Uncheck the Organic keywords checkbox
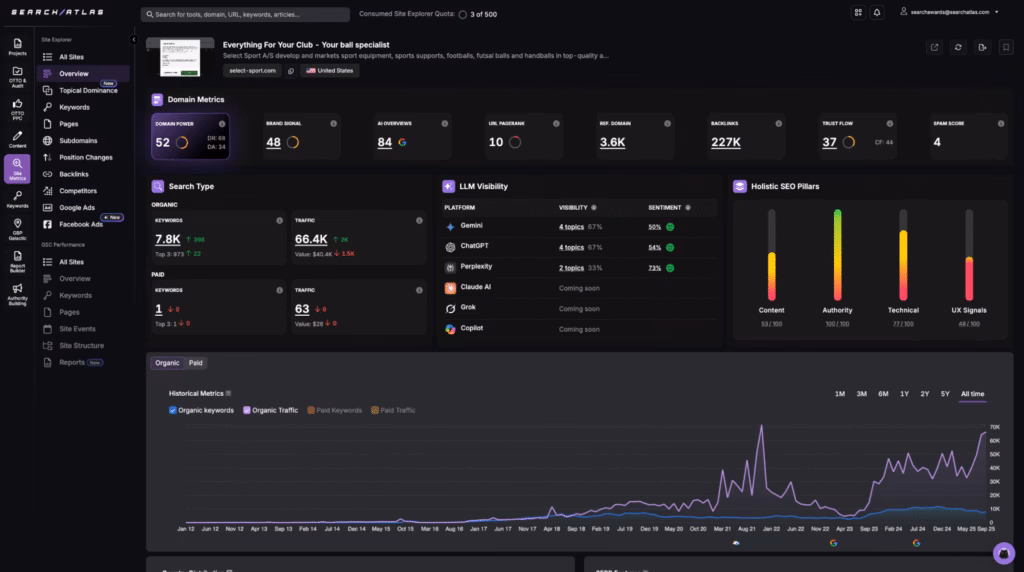The width and height of the screenshot is (1024, 572). pos(173,410)
